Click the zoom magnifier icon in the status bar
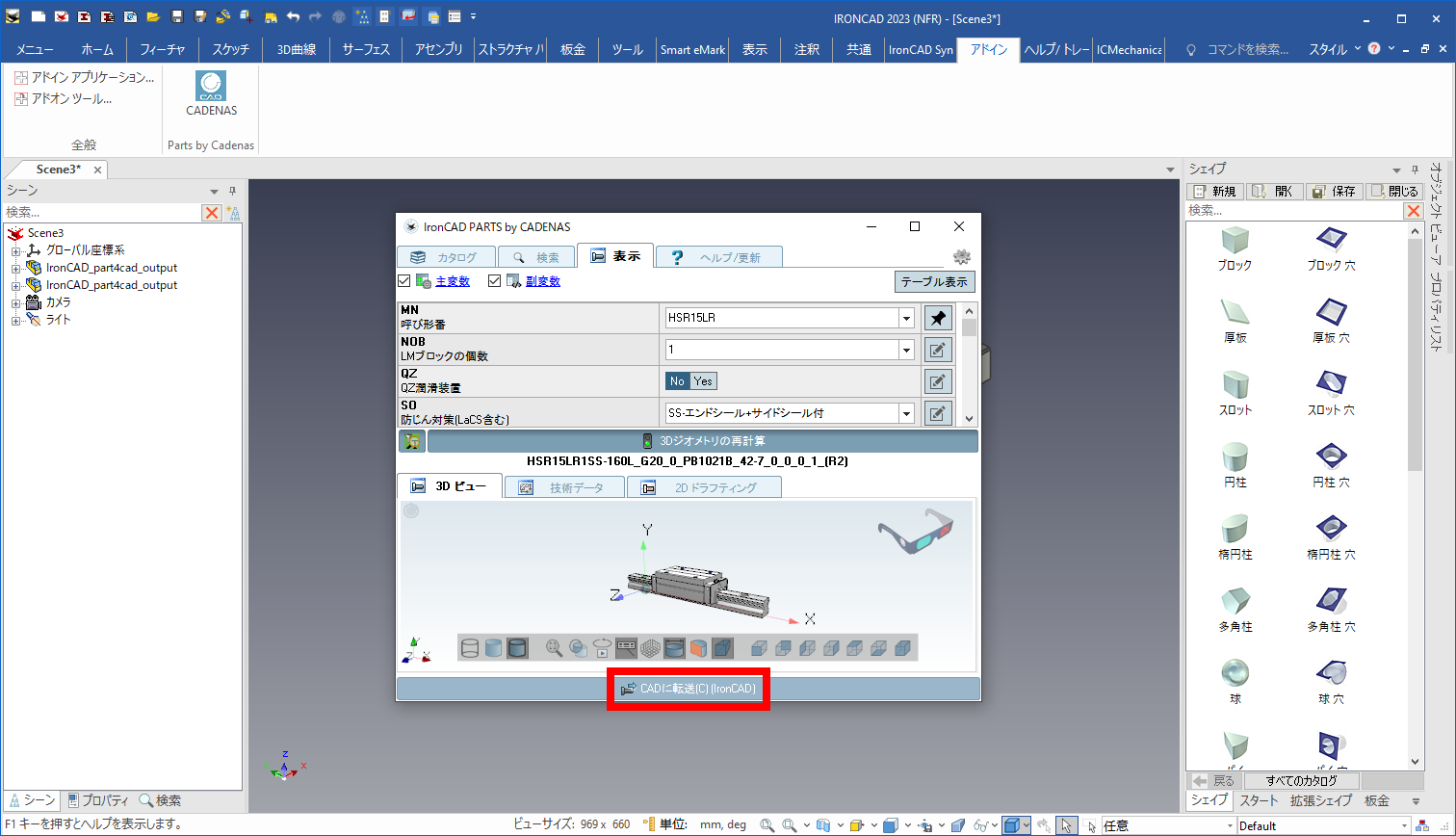Screen dimensions: 1456x836 point(767,825)
